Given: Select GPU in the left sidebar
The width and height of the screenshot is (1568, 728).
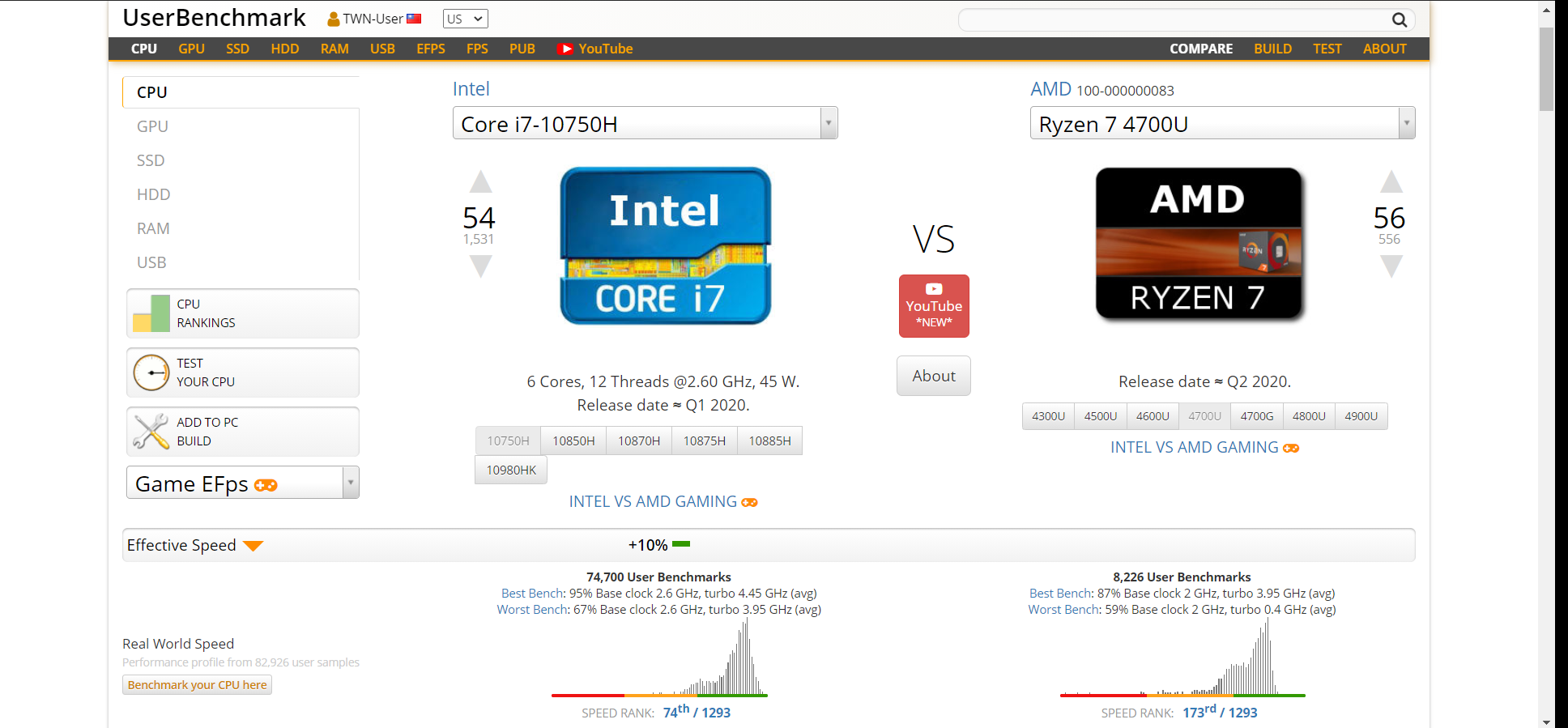Looking at the screenshot, I should 152,126.
